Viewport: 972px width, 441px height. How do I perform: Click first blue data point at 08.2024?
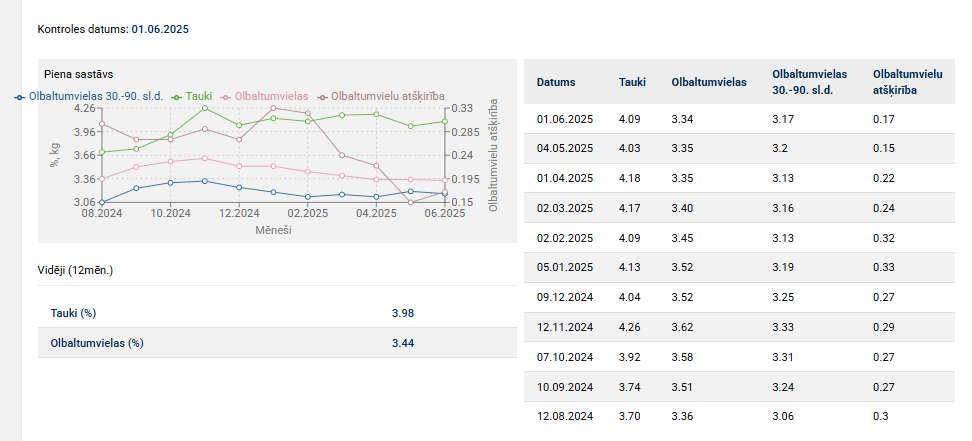102,202
